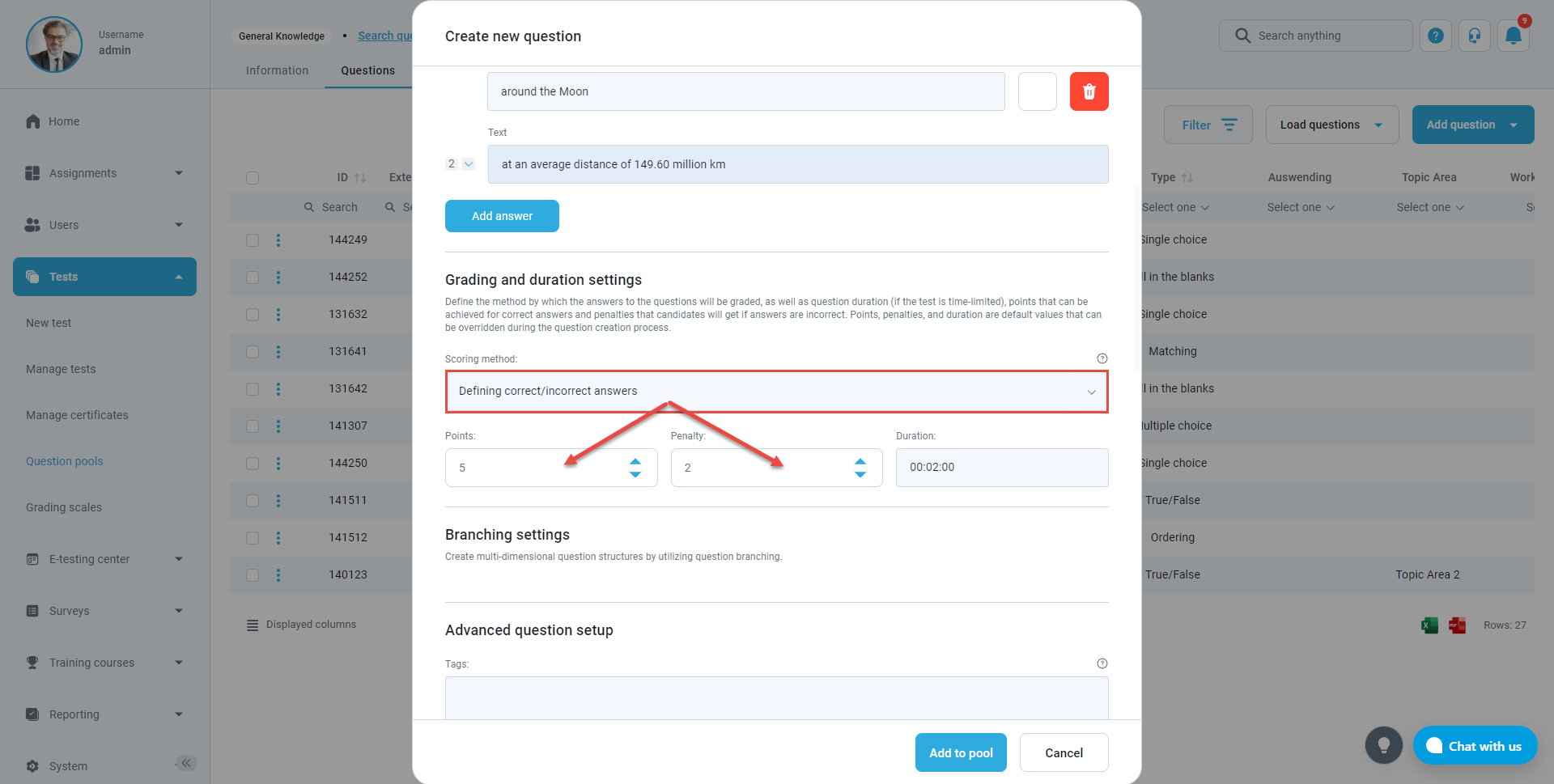Toggle the correct-answer checkbox beside 'around the Moon'
Screen dimensions: 1554x784
coord(1037,91)
